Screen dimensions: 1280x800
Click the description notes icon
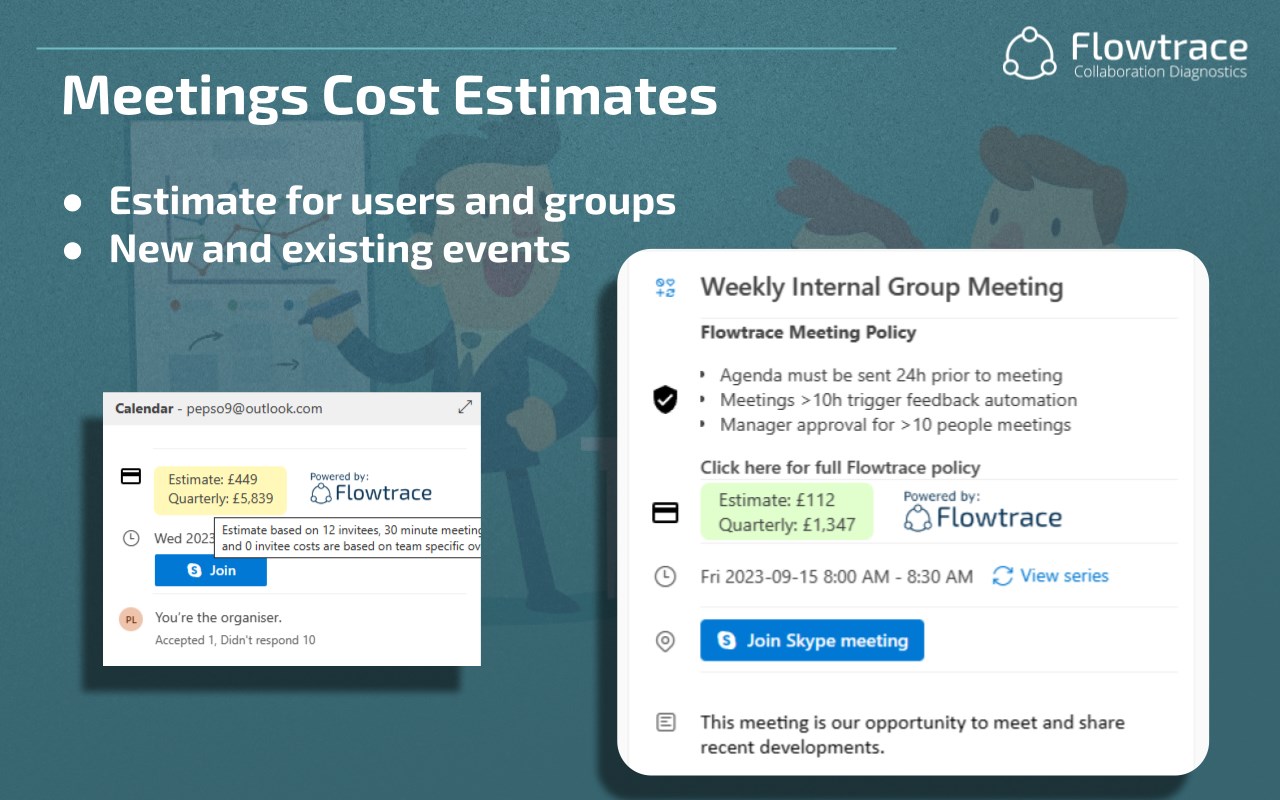click(x=665, y=722)
